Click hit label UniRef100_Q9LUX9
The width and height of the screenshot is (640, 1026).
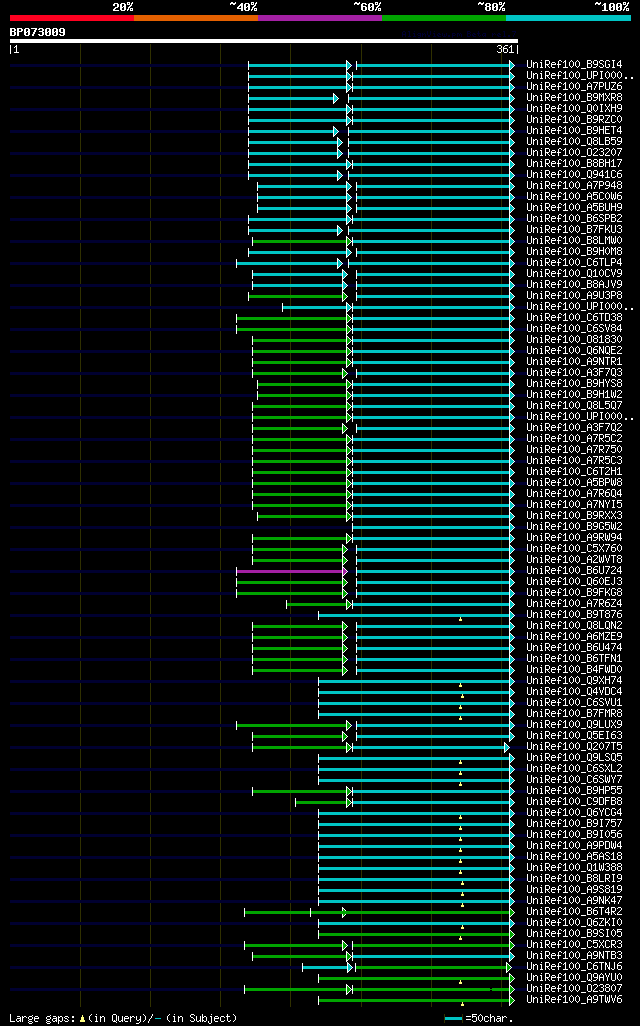[x=575, y=725]
